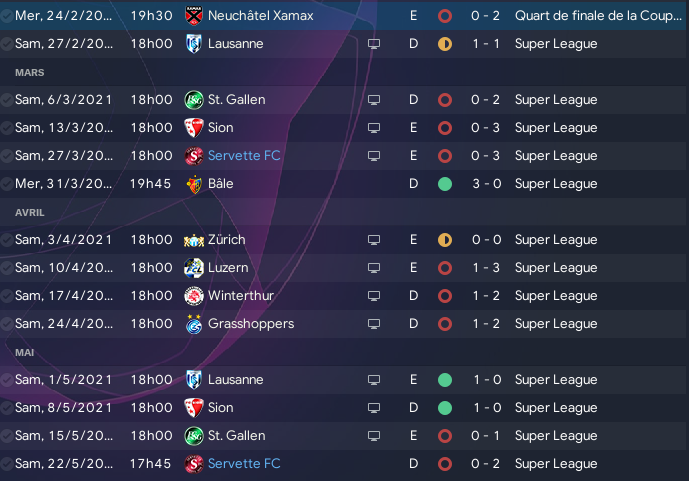Select the MAI month header
Image resolution: width=689 pixels, height=481 pixels.
point(24,353)
